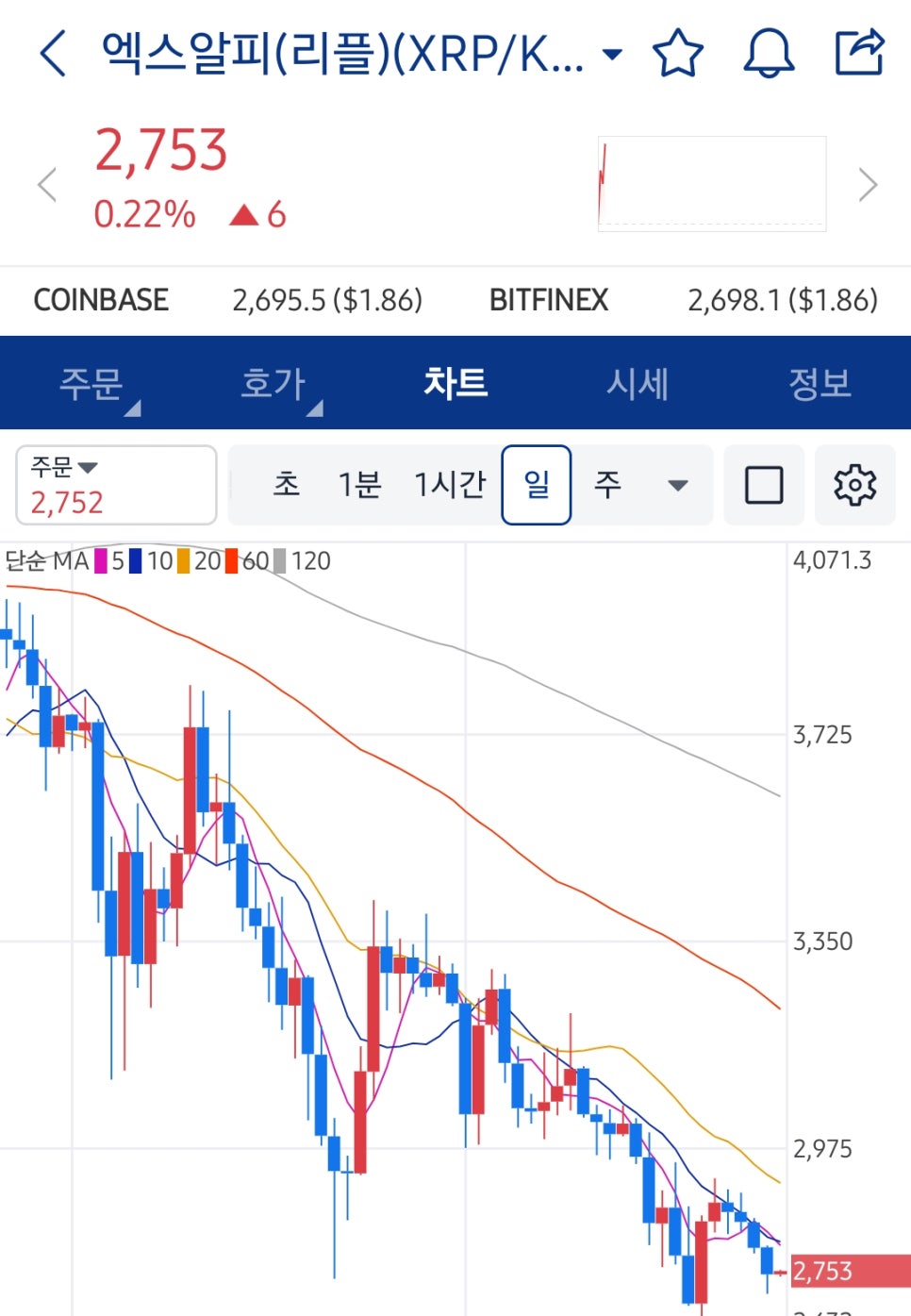Switch chart interval to 1분
This screenshot has width=911, height=1316.
pyautogui.click(x=358, y=485)
